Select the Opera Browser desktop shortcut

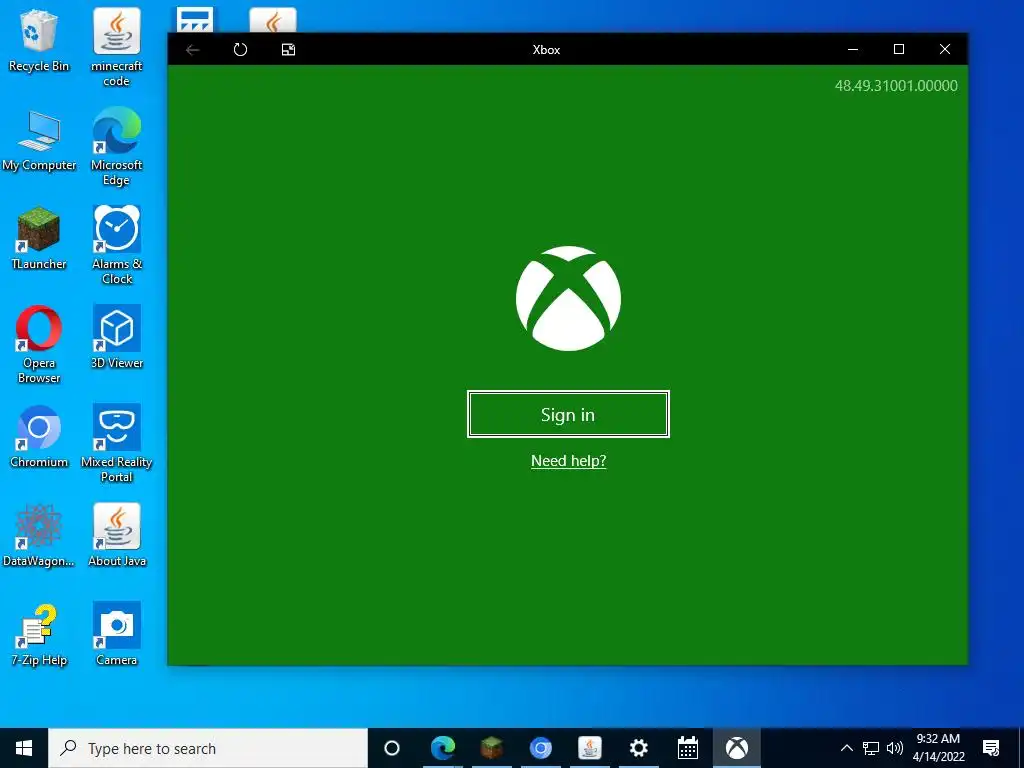[39, 345]
